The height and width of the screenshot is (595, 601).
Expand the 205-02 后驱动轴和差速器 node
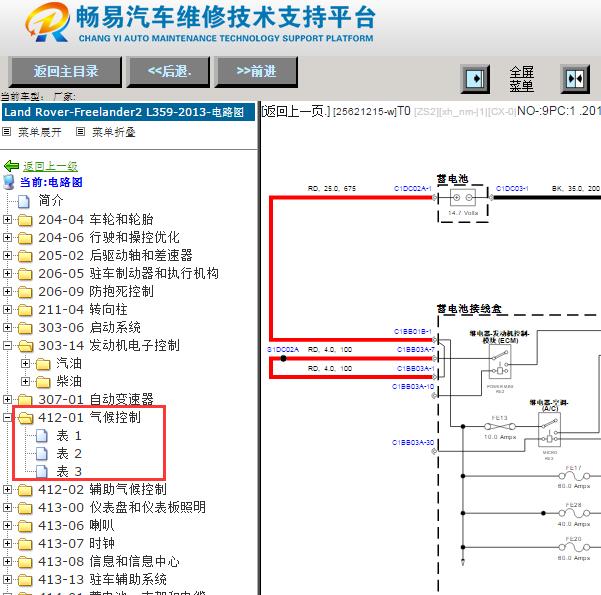pos(7,255)
